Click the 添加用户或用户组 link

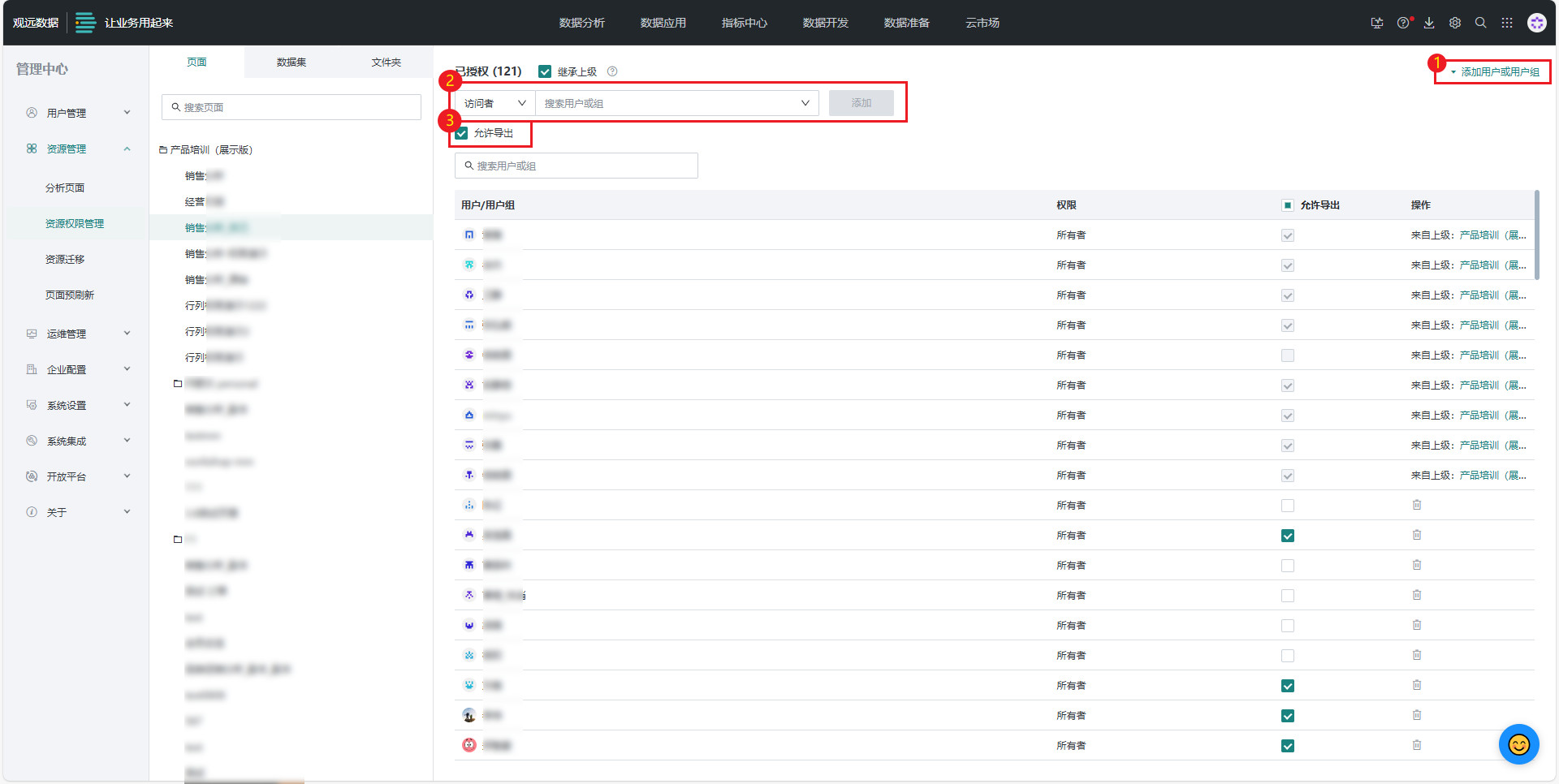pyautogui.click(x=1499, y=71)
